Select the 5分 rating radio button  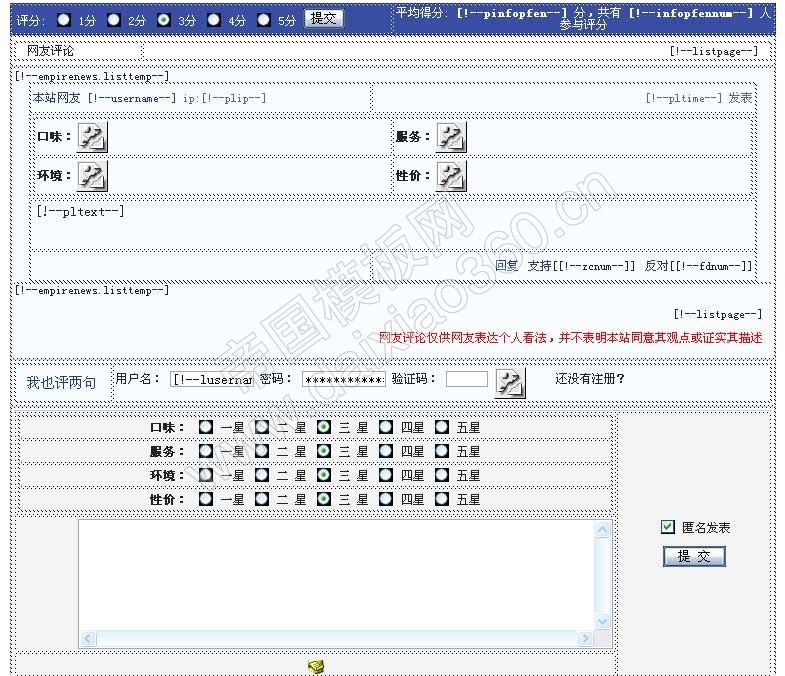(263, 20)
